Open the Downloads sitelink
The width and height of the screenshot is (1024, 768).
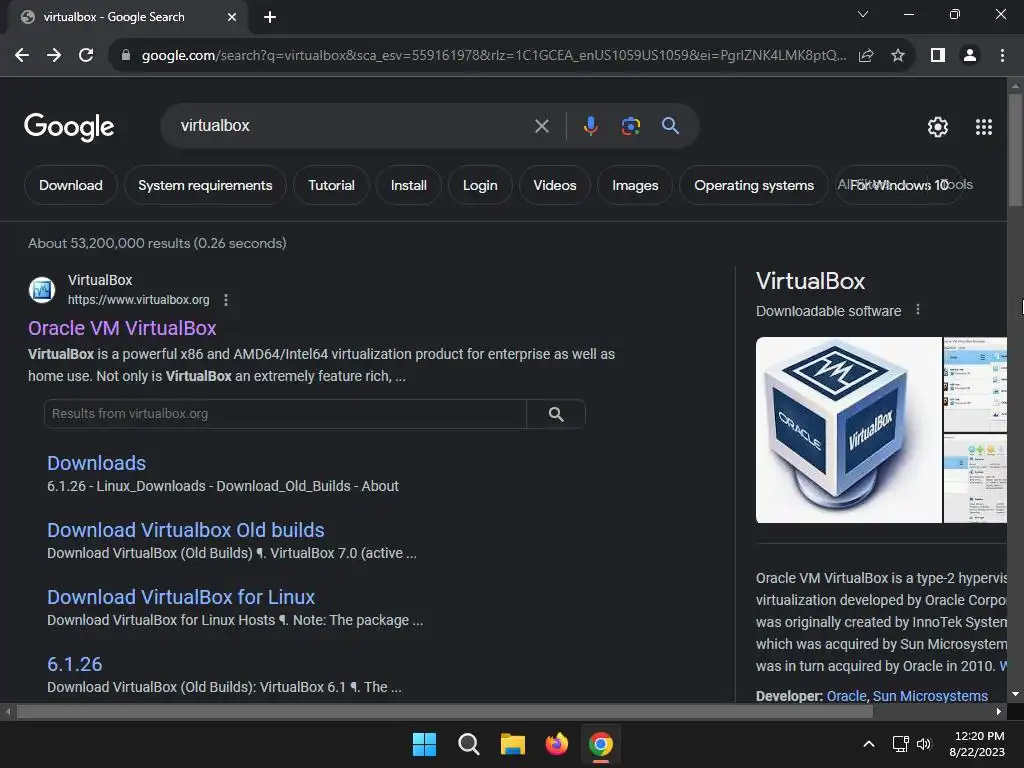97,463
